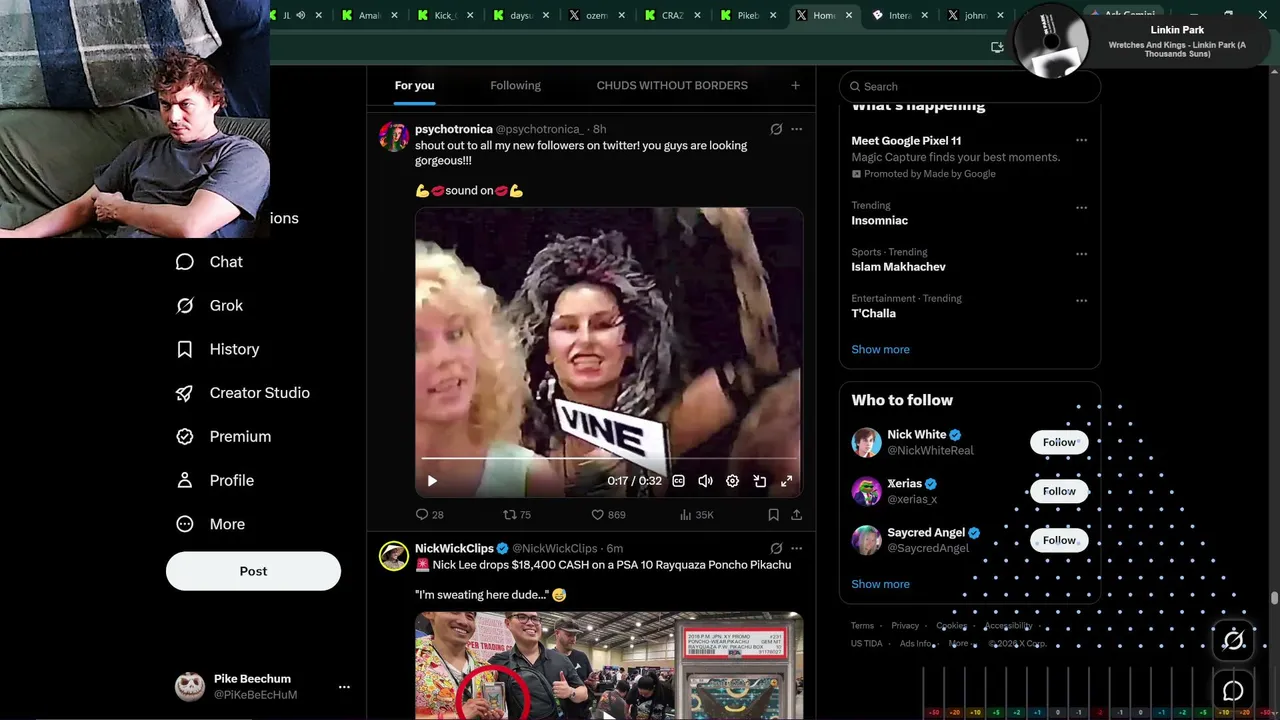
Task: Open the Privacy footer link
Action: click(x=905, y=626)
